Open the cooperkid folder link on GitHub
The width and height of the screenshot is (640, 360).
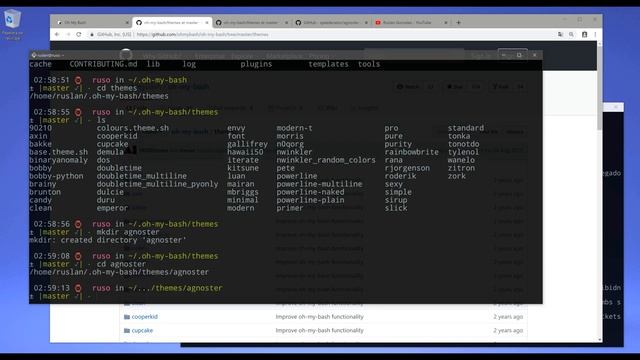[144, 317]
